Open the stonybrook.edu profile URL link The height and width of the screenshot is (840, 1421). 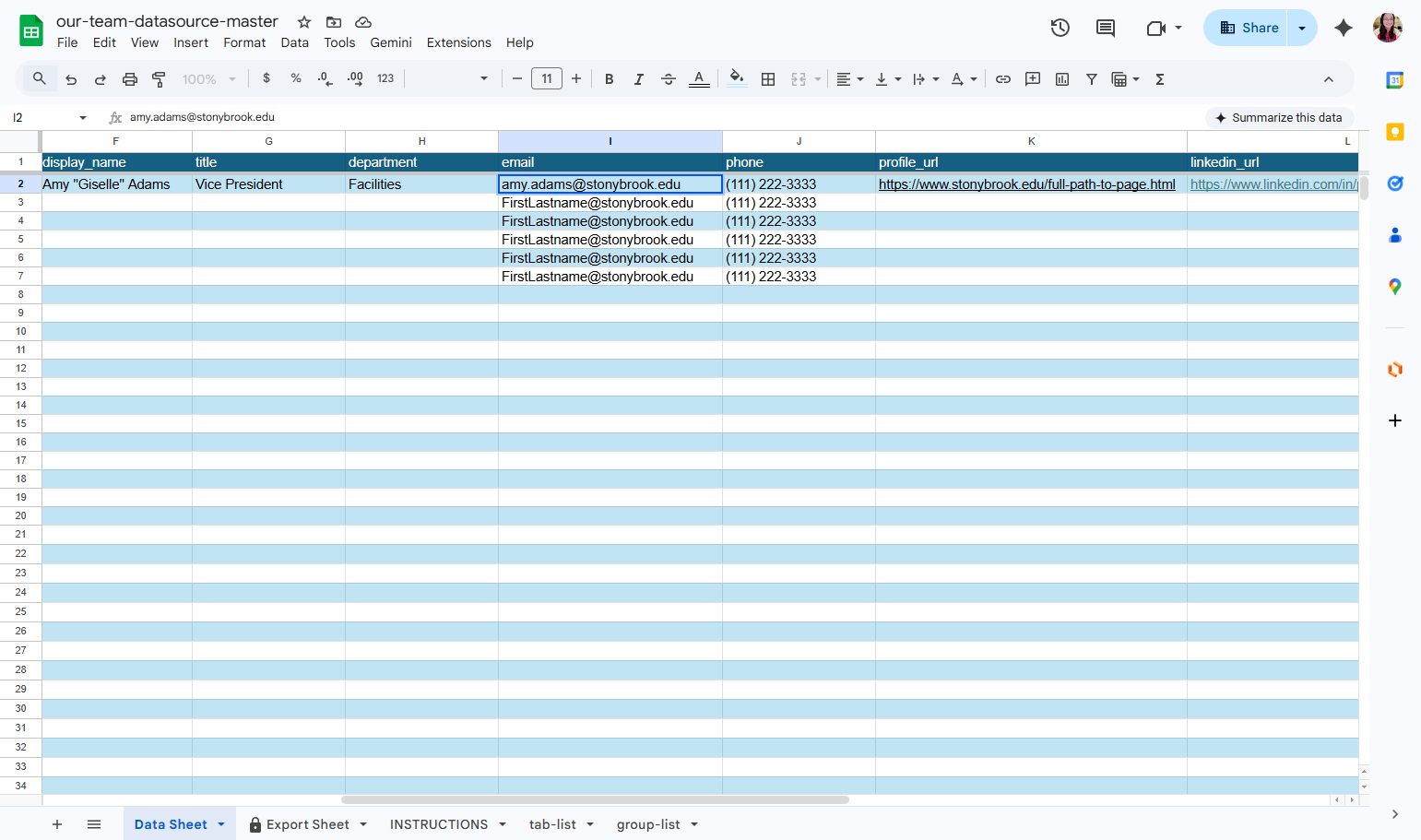pyautogui.click(x=1026, y=184)
